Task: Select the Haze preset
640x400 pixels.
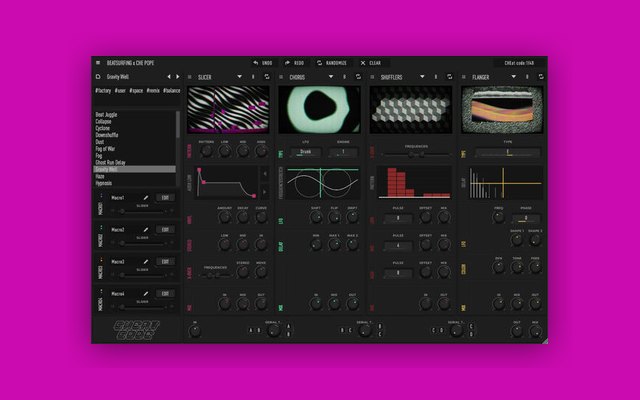Action: pyautogui.click(x=100, y=176)
